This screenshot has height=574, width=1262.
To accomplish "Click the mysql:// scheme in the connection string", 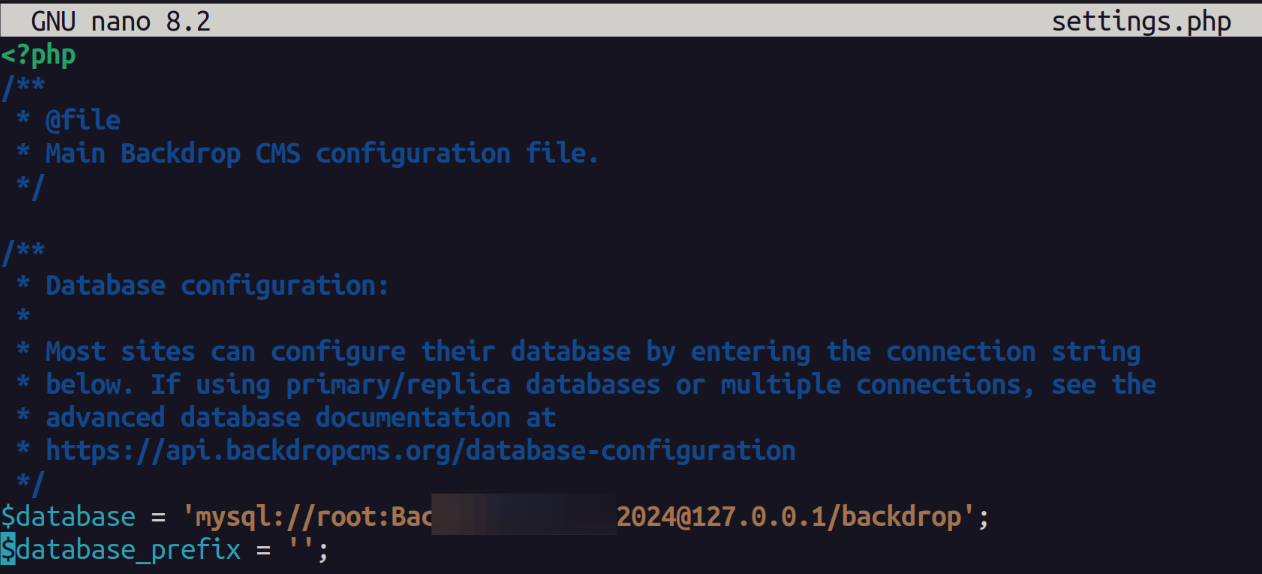I will [240, 517].
